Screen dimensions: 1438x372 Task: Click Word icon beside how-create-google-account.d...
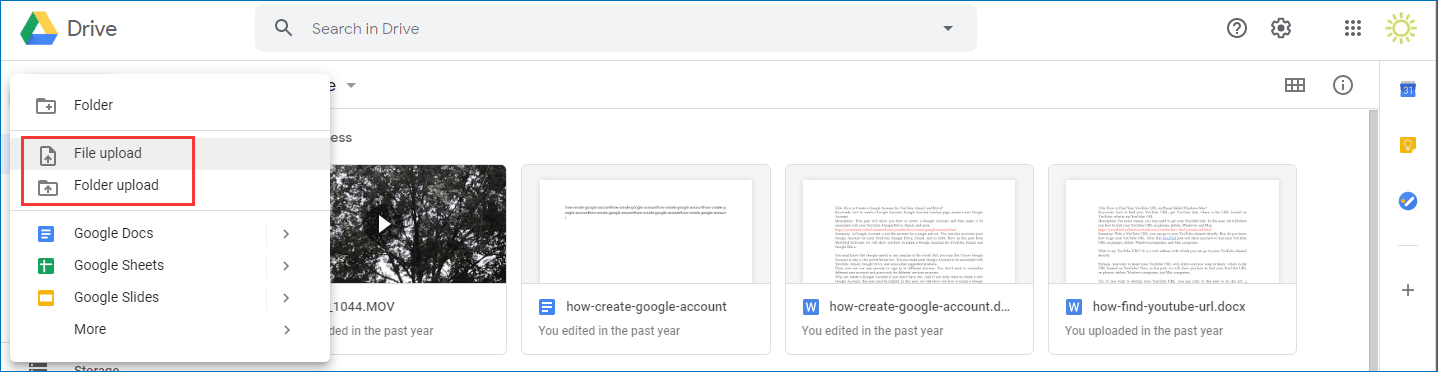click(810, 307)
